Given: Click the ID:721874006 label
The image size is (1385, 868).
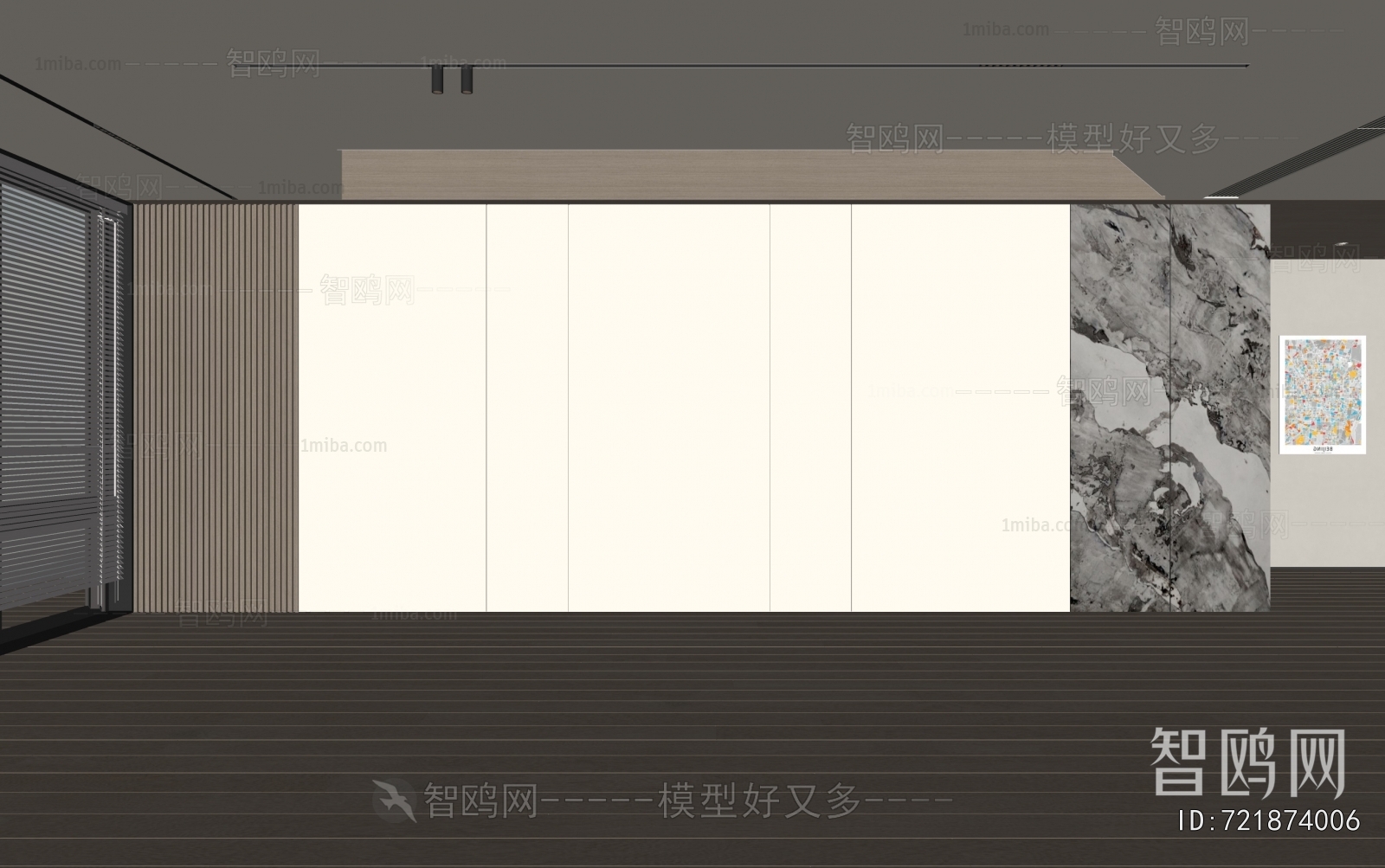Looking at the screenshot, I should coord(1269,820).
